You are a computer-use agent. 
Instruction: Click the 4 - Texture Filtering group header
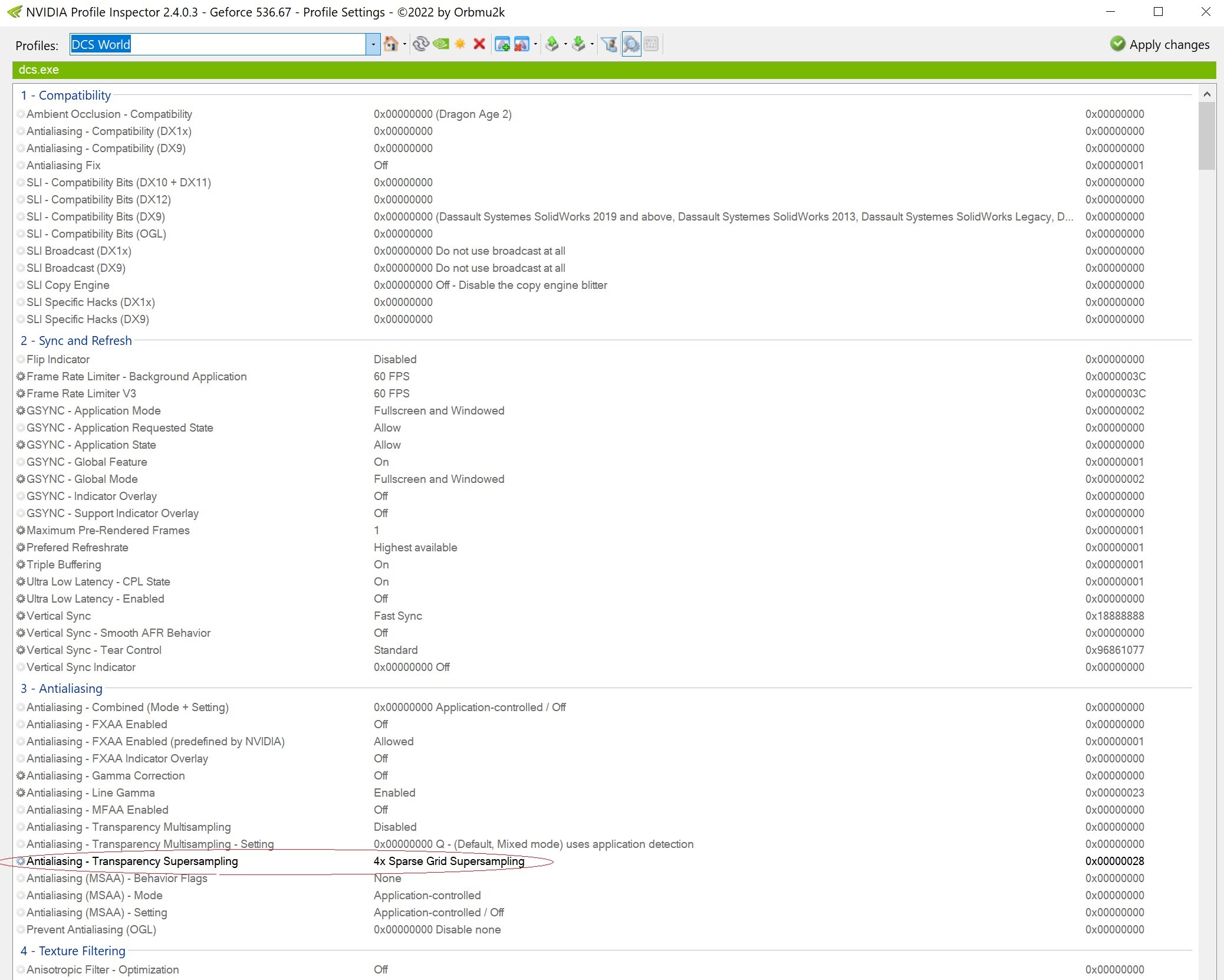tap(73, 951)
